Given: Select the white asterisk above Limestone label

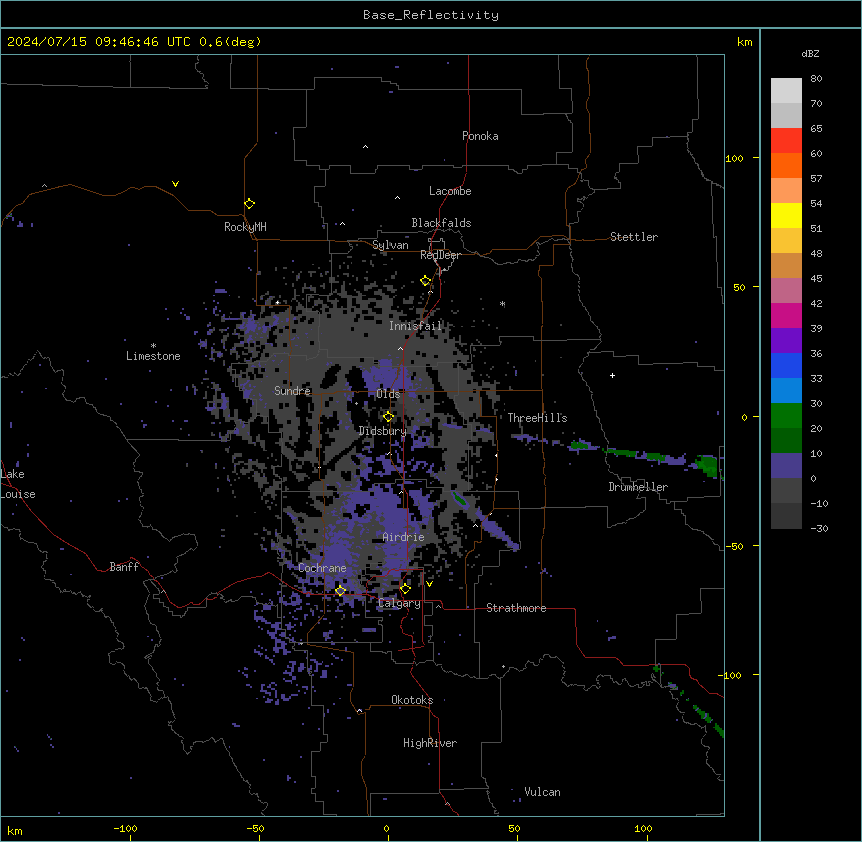Looking at the screenshot, I should [x=153, y=346].
